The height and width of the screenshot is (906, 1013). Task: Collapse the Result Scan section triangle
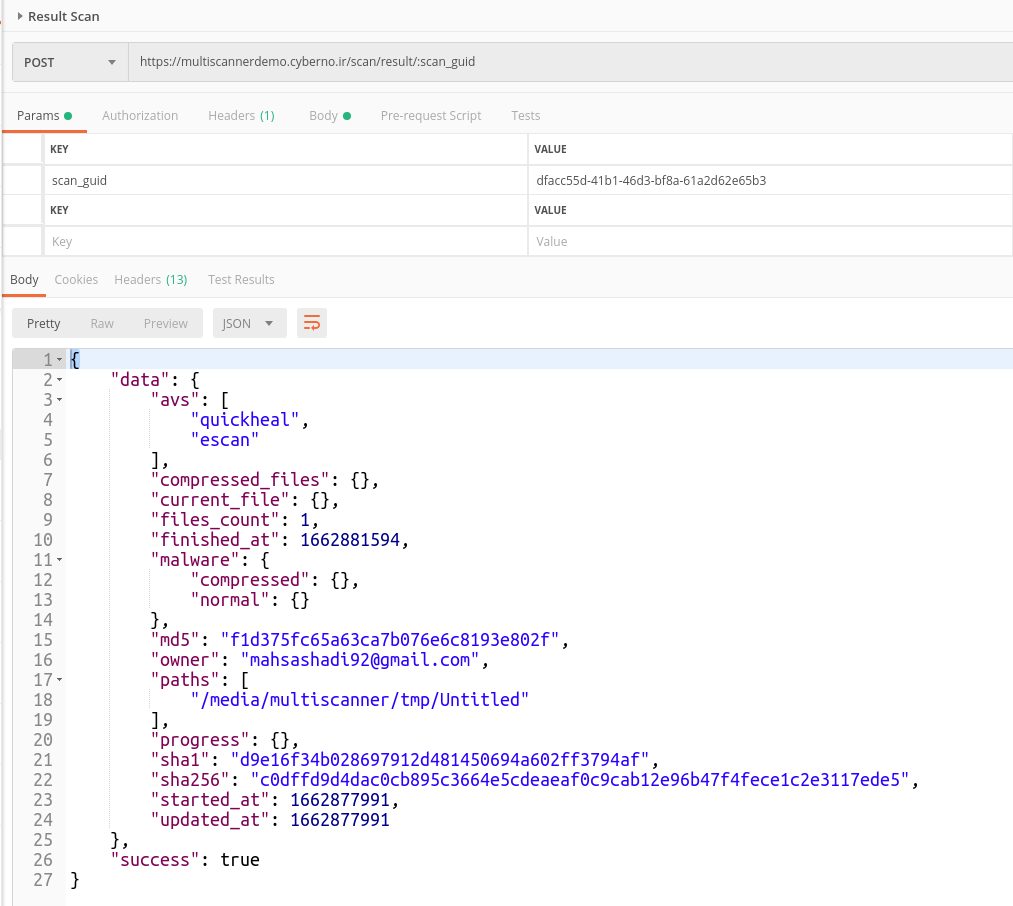[x=20, y=16]
